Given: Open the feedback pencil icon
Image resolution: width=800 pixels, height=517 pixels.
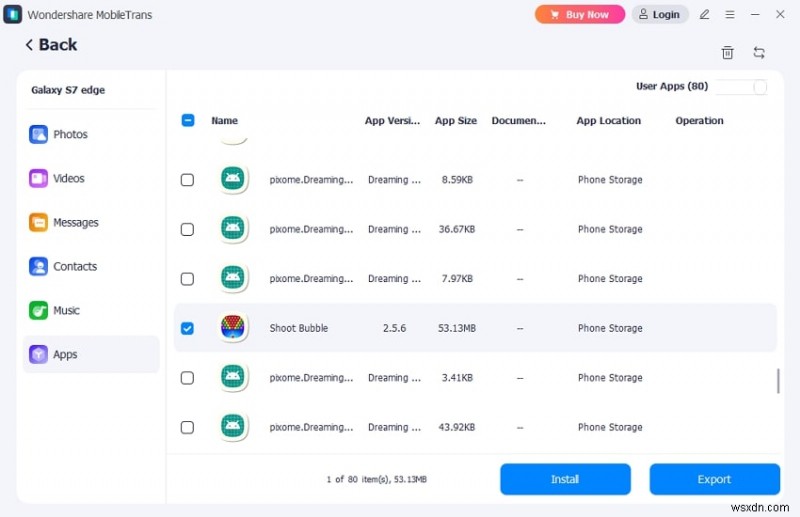Looking at the screenshot, I should [x=705, y=14].
